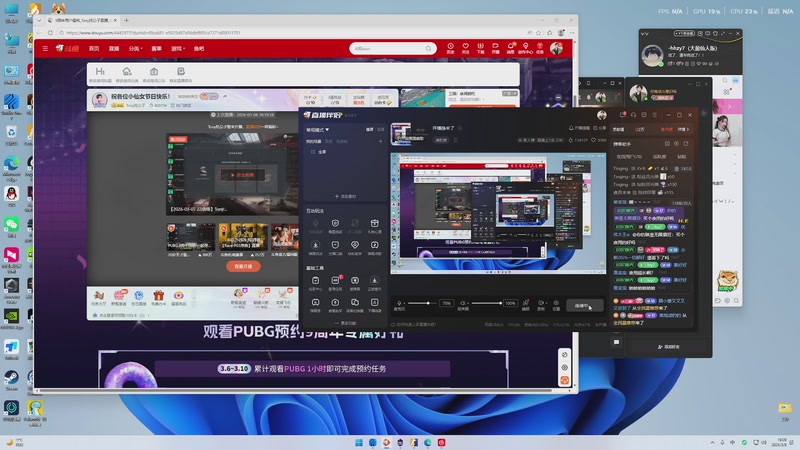Click 分享 share in streaming app
Viewport: 800px width, 450px height.
(599, 128)
